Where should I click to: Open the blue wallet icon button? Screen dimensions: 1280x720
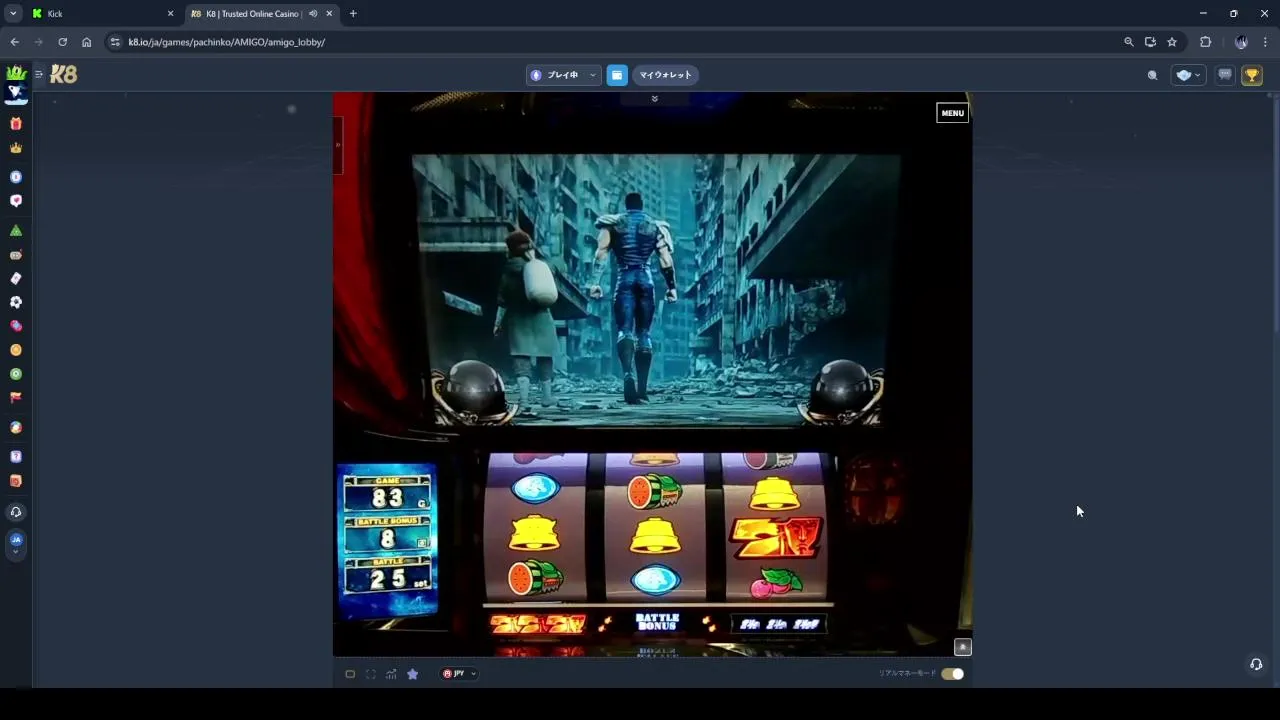click(x=617, y=75)
